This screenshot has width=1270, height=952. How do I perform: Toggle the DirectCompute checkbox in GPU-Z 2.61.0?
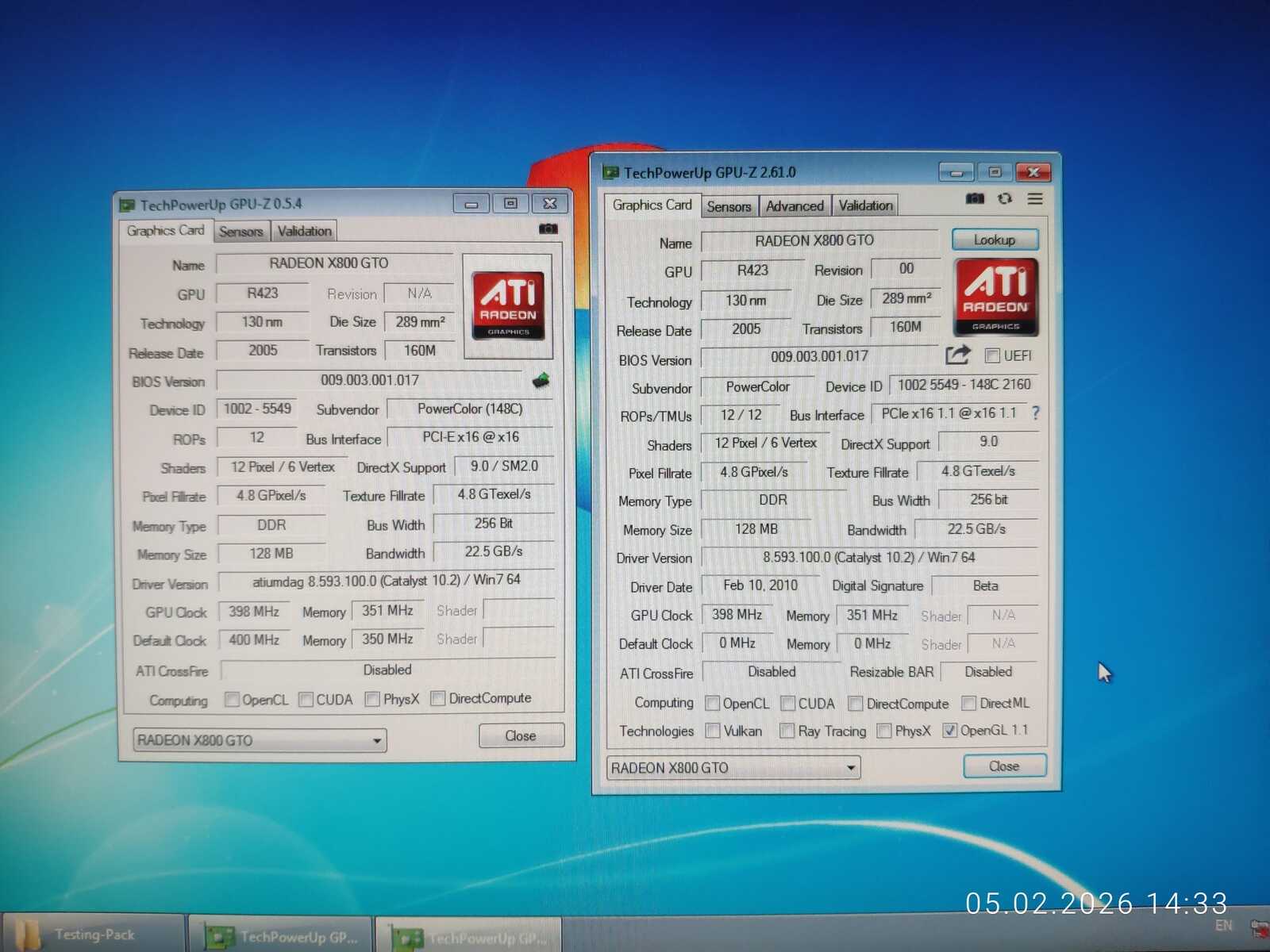pos(855,703)
